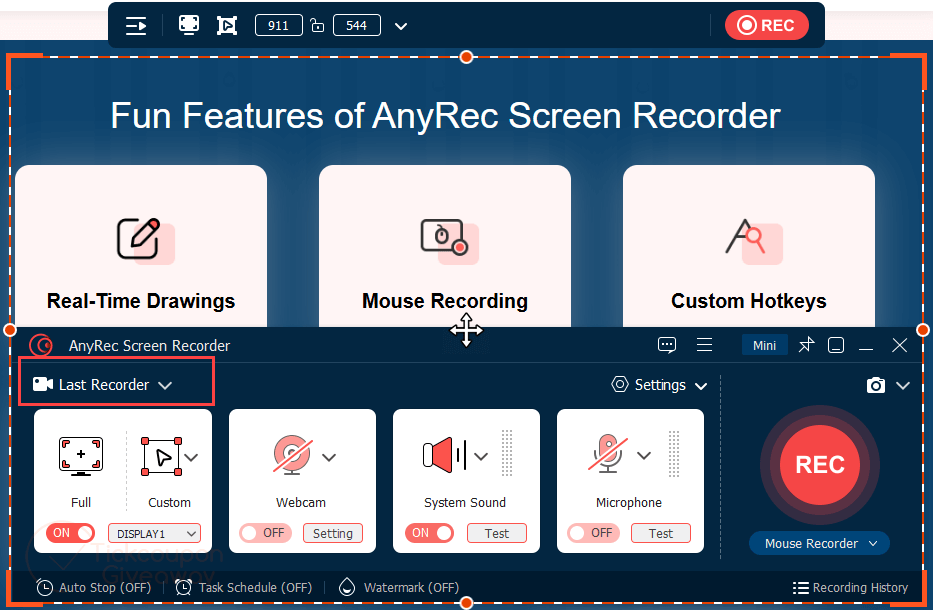Screen dimensions: 933x610
Task: Click the Microphone icon
Action: [x=608, y=453]
